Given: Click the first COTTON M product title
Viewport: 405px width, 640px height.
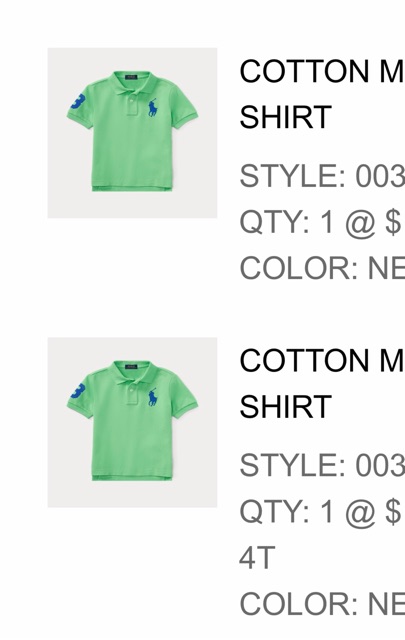Looking at the screenshot, I should coord(322,71).
